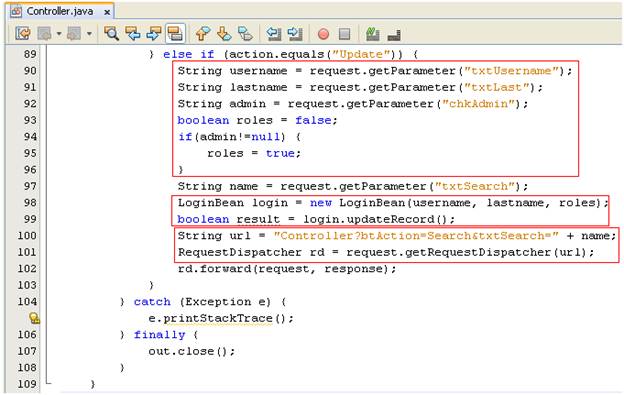Click 'rd.forward(request, response);' line
Screen dimensions: 624x395
point(287,269)
